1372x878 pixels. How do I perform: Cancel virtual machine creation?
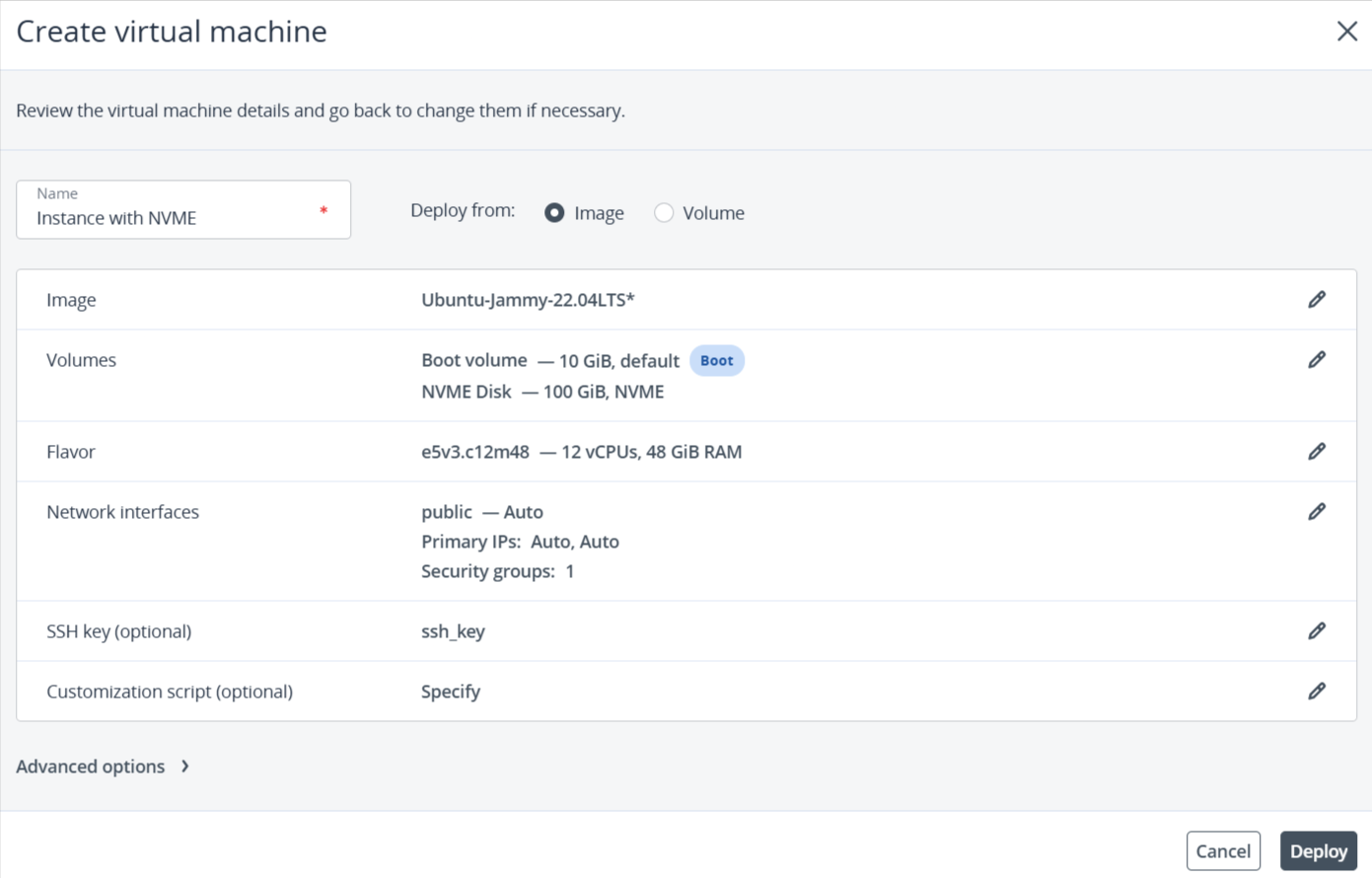[1223, 851]
